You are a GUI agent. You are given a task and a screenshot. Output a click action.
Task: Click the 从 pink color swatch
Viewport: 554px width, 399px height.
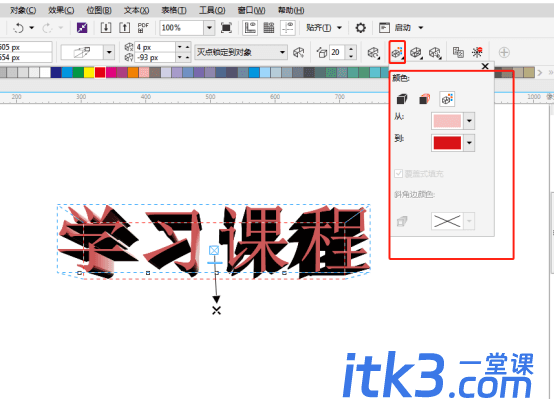point(447,121)
